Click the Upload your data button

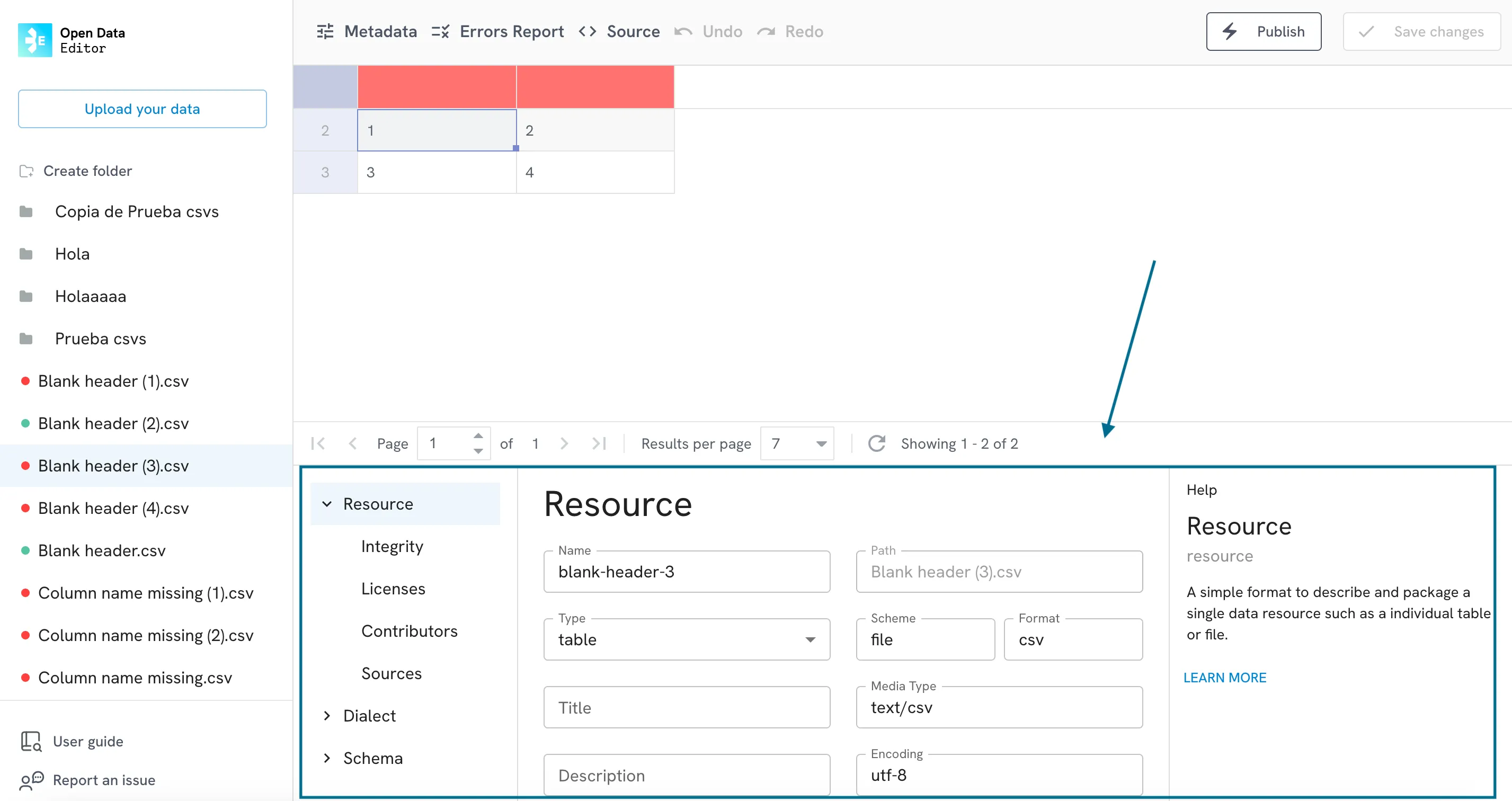[141, 108]
